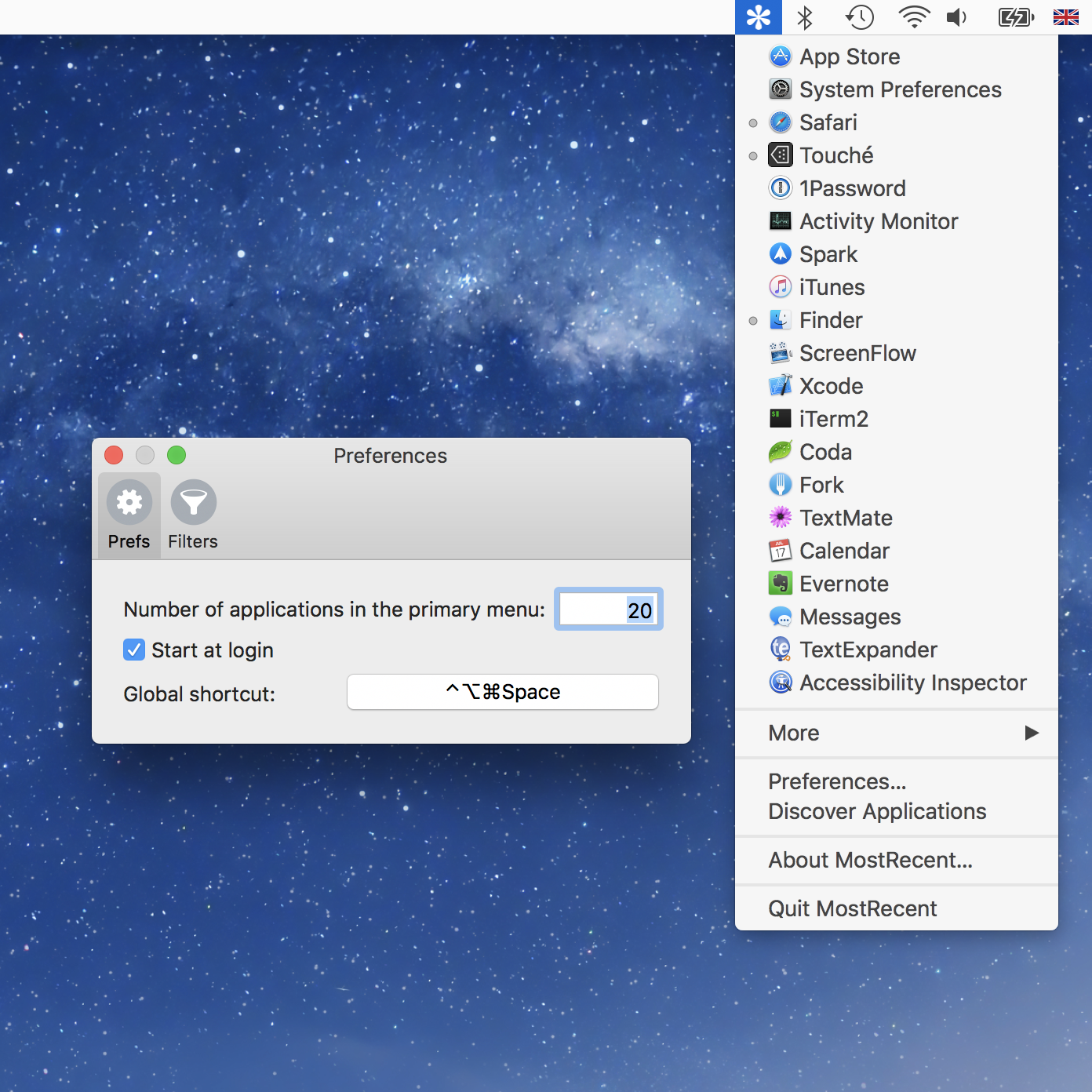Close the Preferences window
The height and width of the screenshot is (1092, 1092).
click(114, 455)
